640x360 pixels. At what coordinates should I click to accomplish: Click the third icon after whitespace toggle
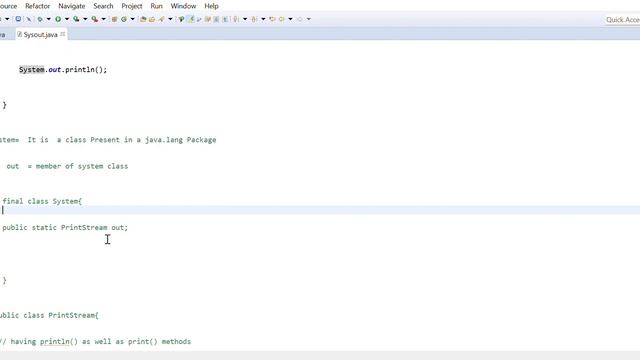[225, 19]
